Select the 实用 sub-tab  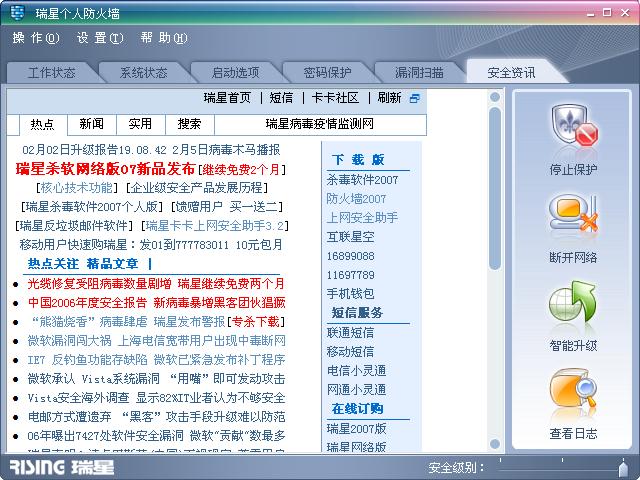[140, 124]
